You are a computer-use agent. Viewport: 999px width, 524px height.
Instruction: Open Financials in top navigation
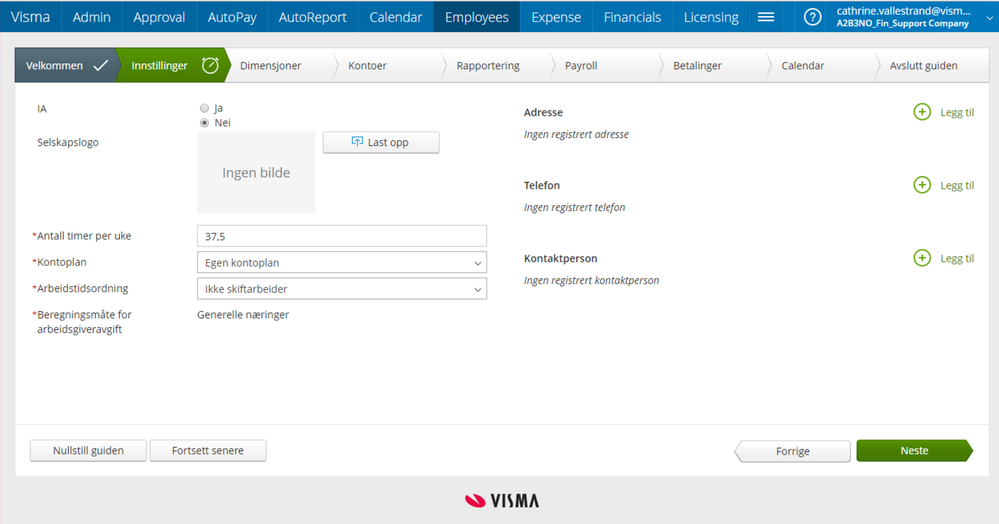coord(632,17)
